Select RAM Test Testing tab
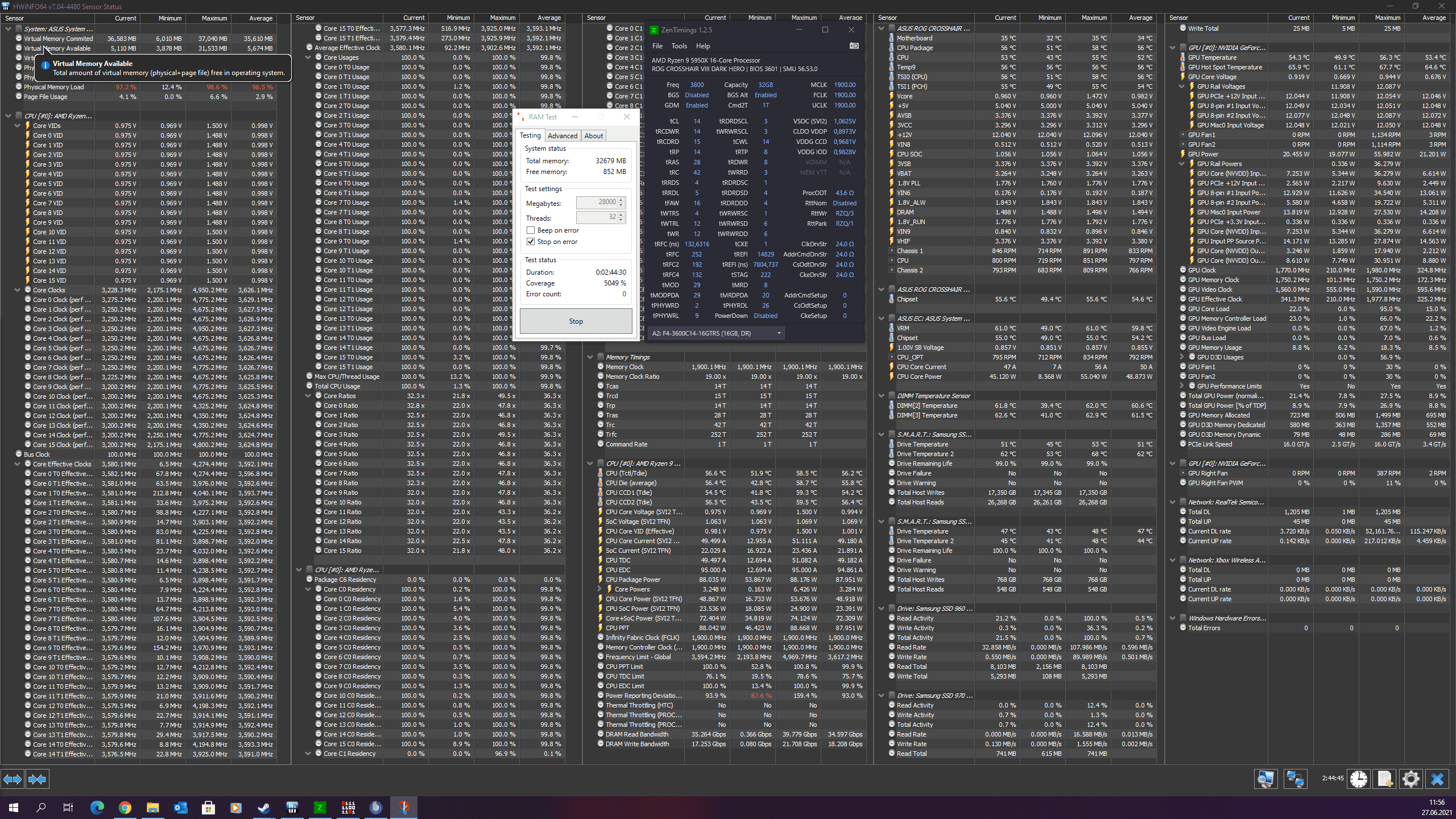This screenshot has width=1456, height=819. [x=530, y=135]
